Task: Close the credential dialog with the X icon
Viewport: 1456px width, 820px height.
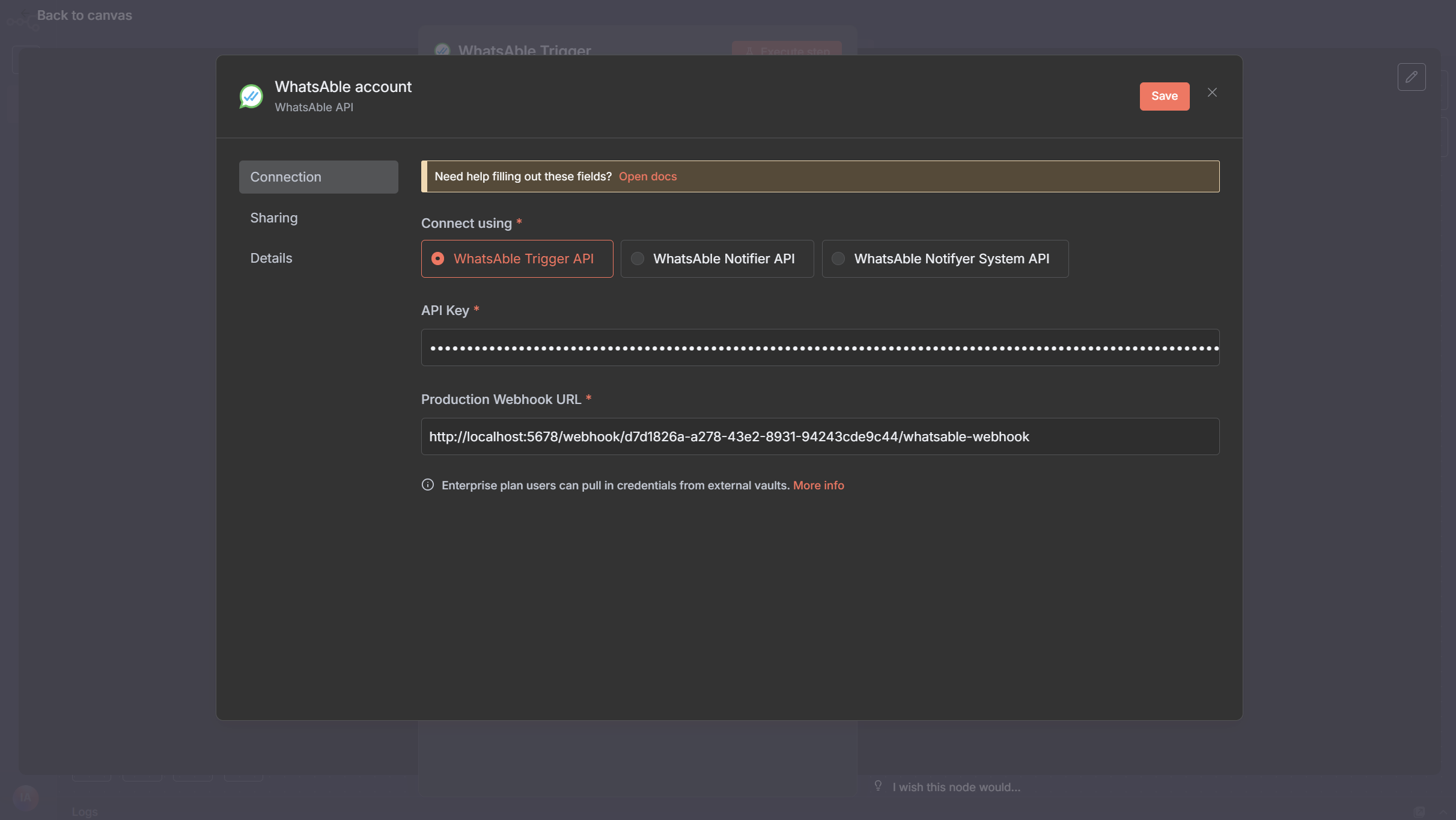Action: (x=1212, y=93)
